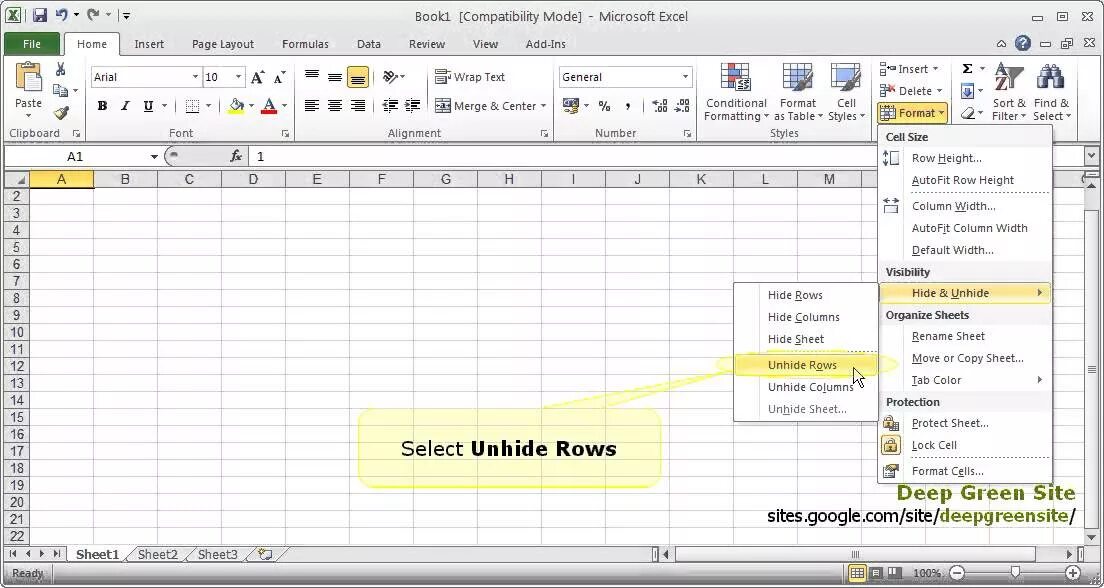Click the Insert Worksheet tab icon
Viewport: 1104px width, 588px height.
pos(265,555)
